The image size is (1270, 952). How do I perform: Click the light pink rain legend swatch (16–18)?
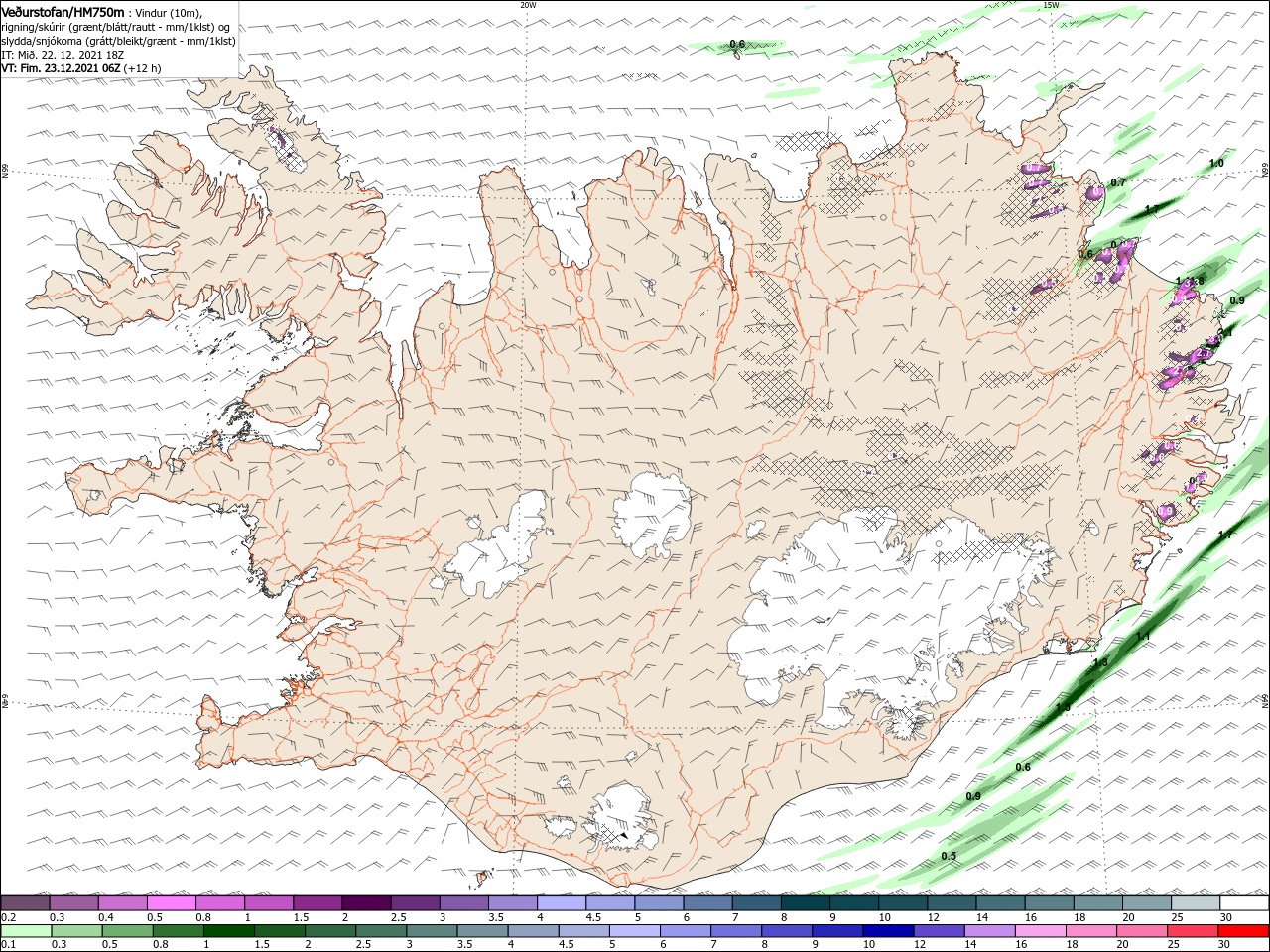pos(1039,931)
